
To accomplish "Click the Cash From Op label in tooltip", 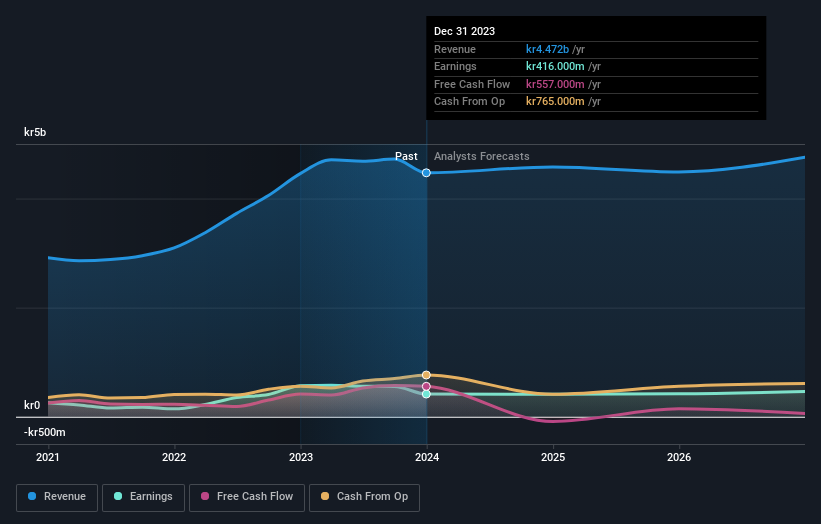I will [x=469, y=102].
